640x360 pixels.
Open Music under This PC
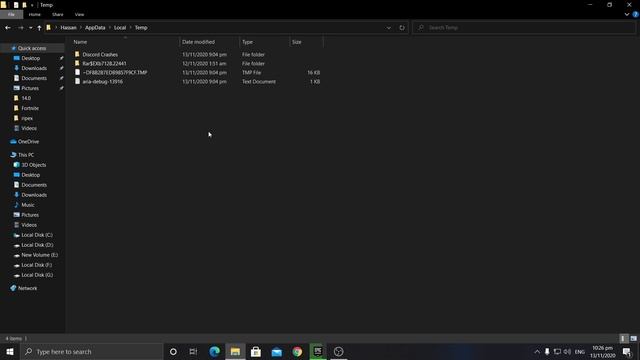point(28,205)
